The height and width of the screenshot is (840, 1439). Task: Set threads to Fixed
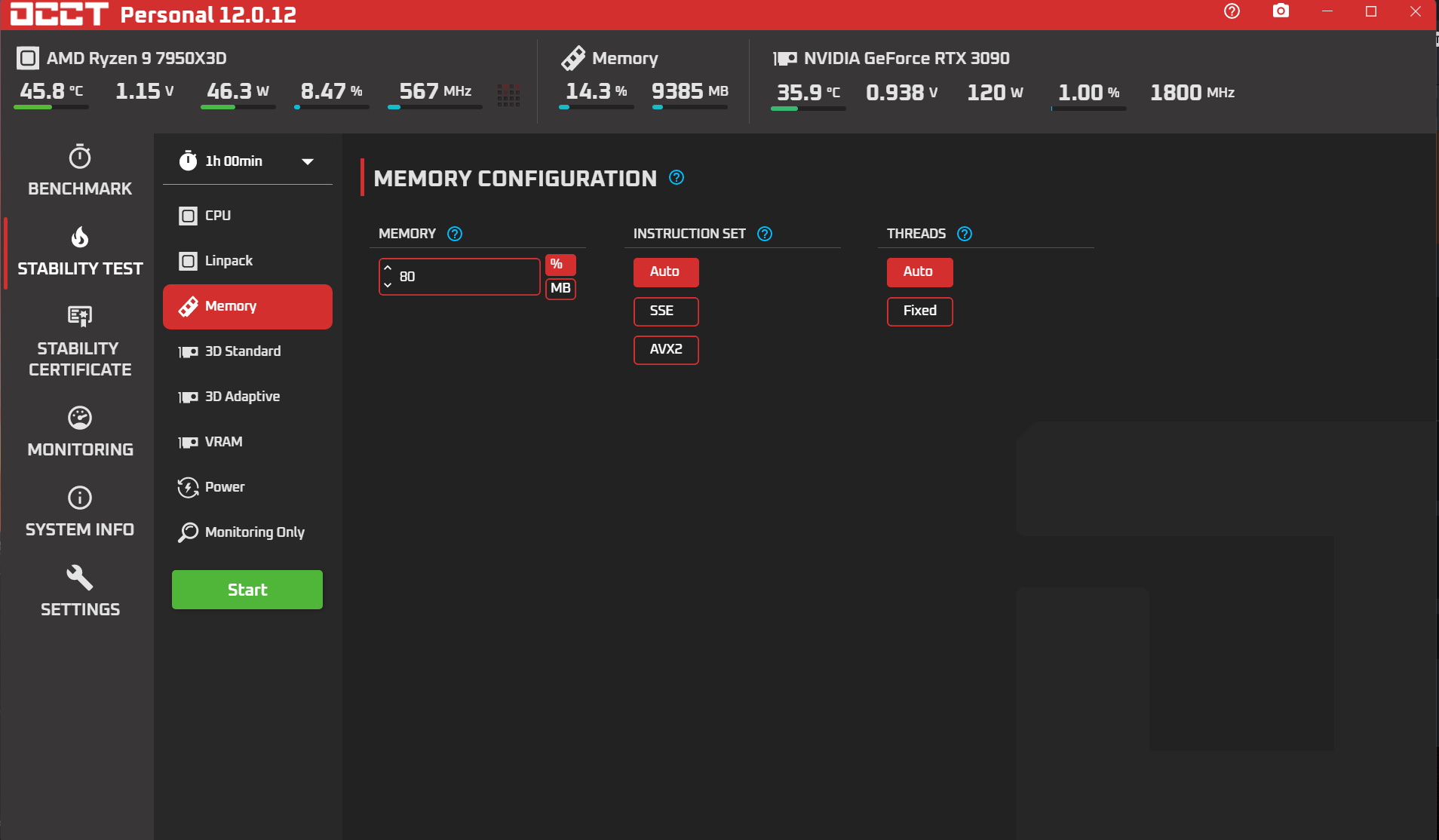tap(919, 311)
